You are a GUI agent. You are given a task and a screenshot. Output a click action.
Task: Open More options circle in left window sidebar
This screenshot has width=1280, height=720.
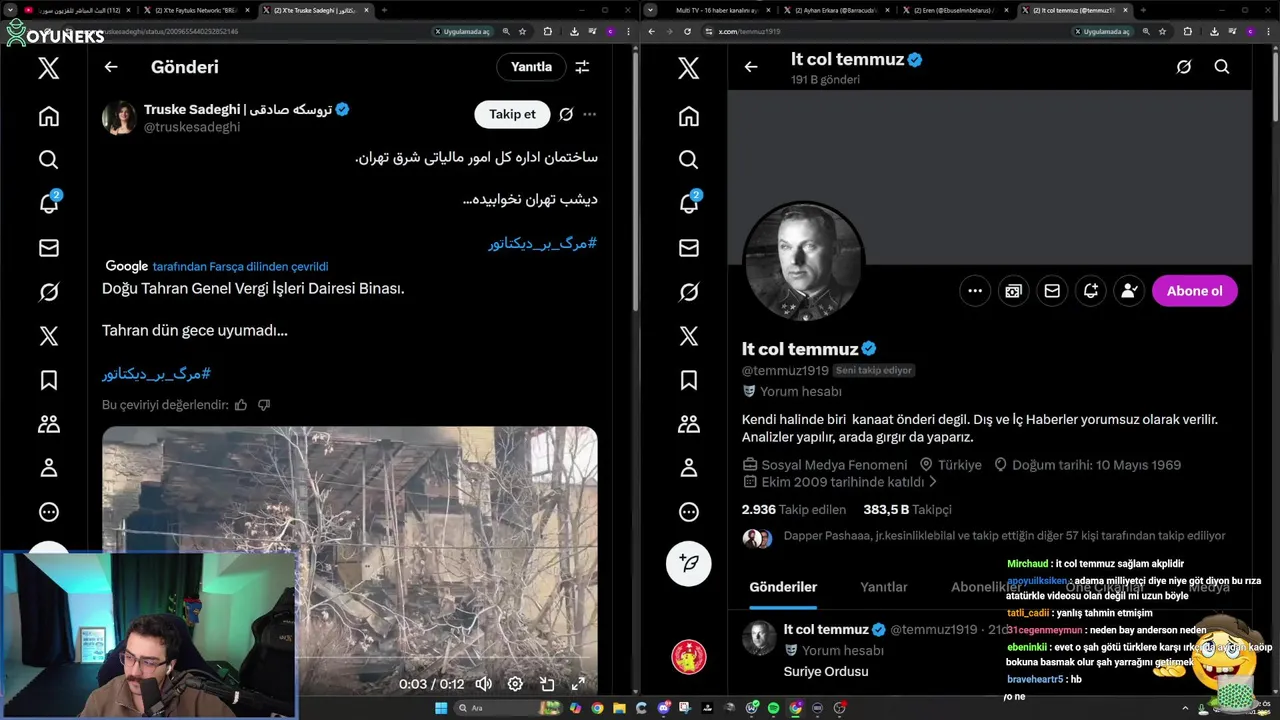pos(48,512)
